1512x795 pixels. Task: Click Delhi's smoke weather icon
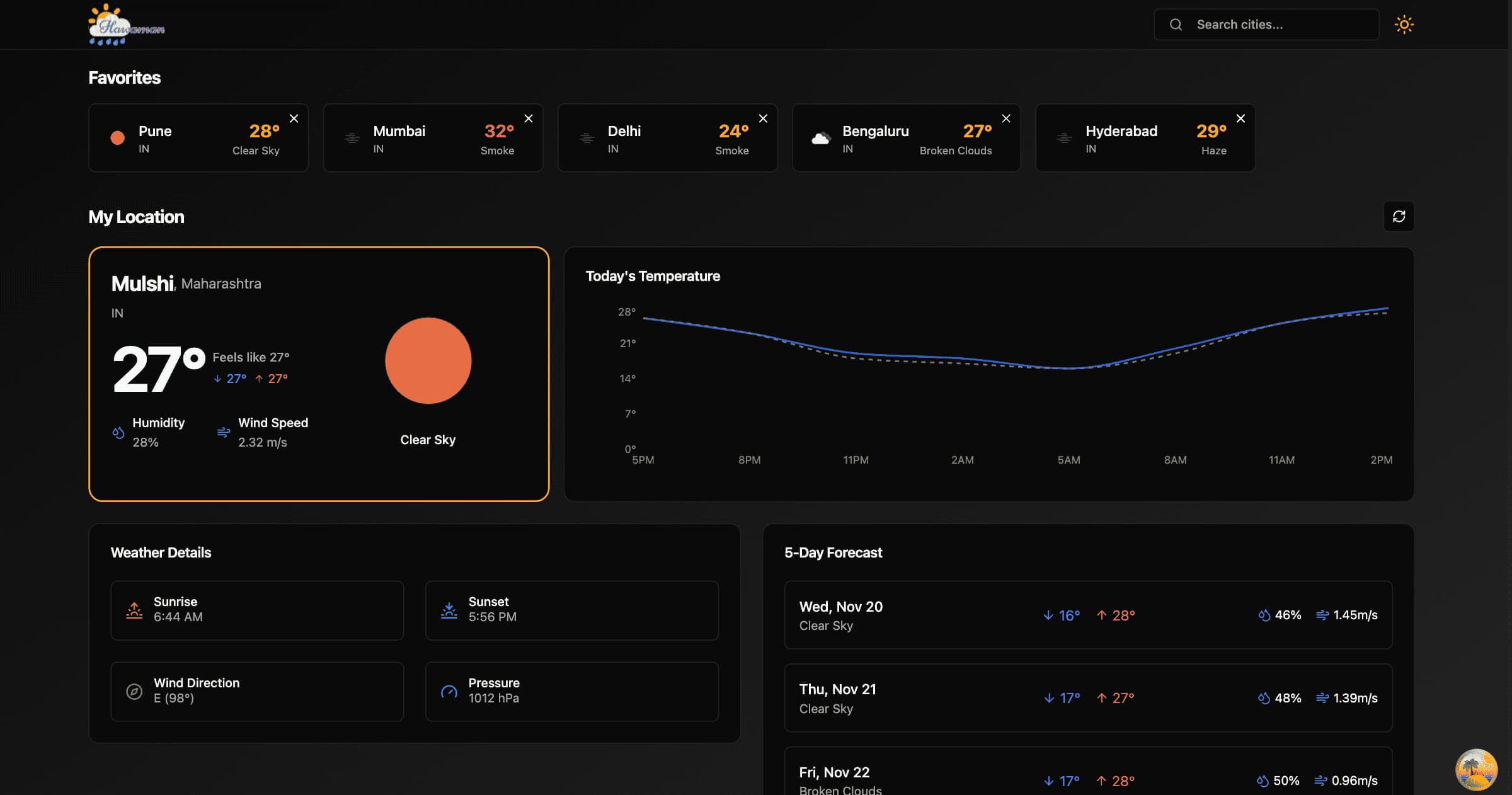pyautogui.click(x=587, y=138)
